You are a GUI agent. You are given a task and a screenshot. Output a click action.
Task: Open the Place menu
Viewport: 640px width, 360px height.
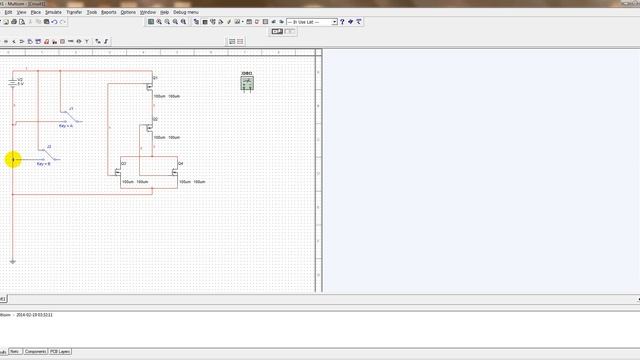coord(36,12)
